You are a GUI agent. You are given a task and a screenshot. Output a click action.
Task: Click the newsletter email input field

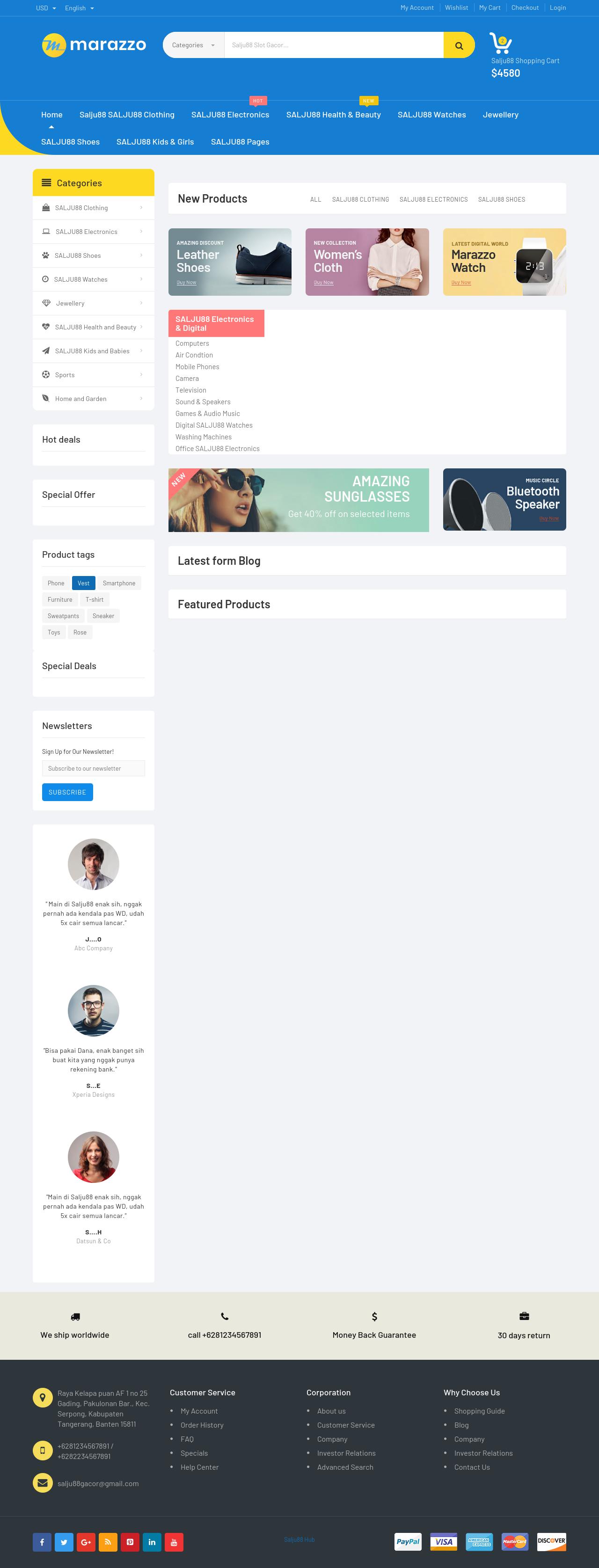coord(93,768)
